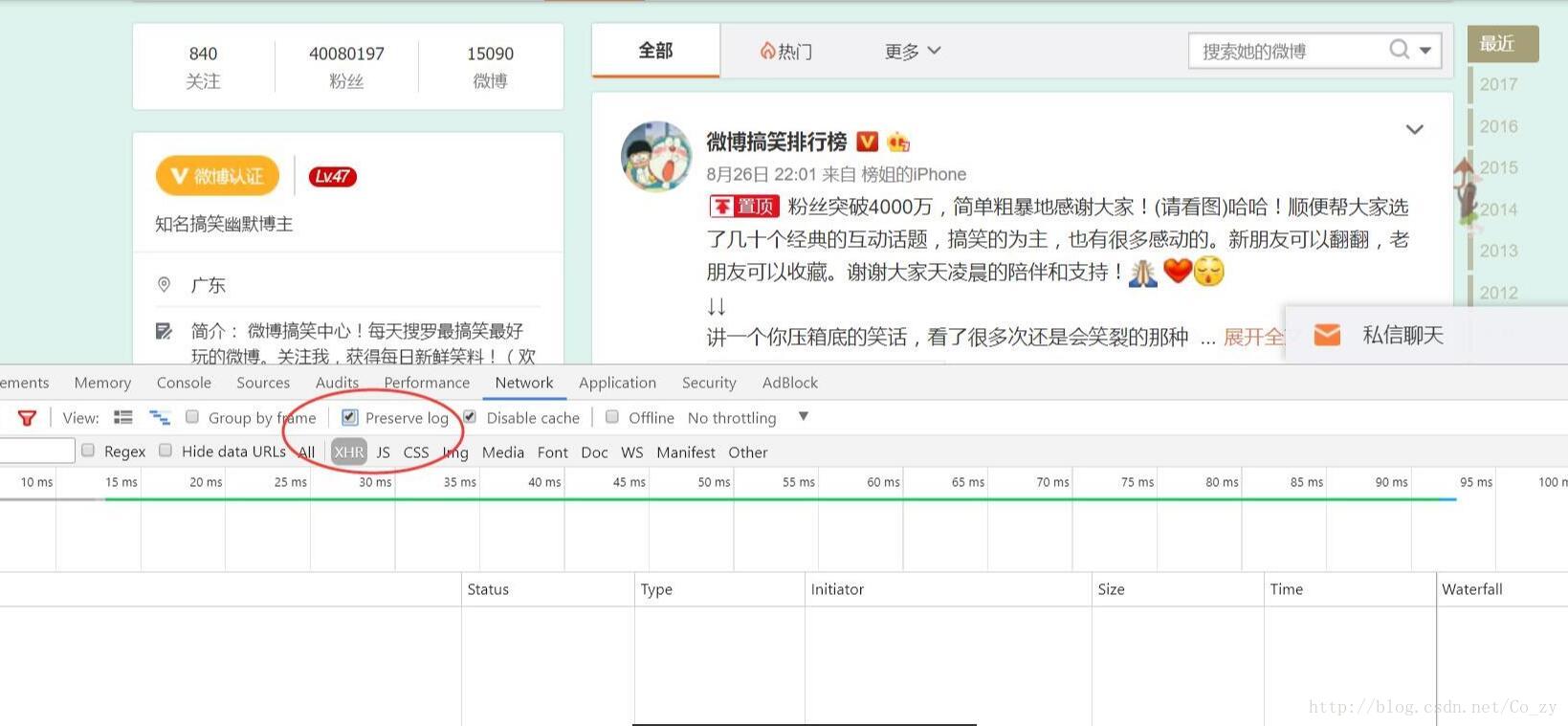
Task: Click the filter funnel icon in DevTools
Action: (27, 418)
